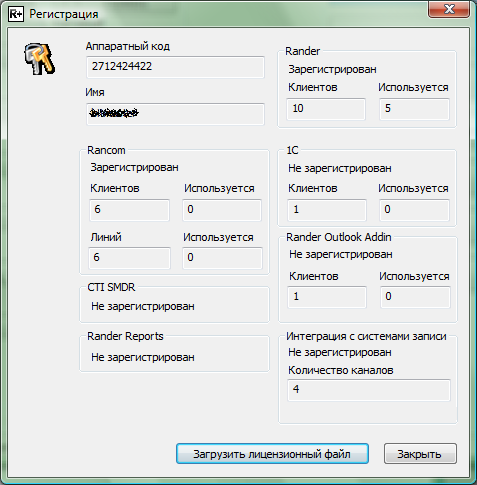
Task: Close the Регистрация window
Action: pos(449,9)
